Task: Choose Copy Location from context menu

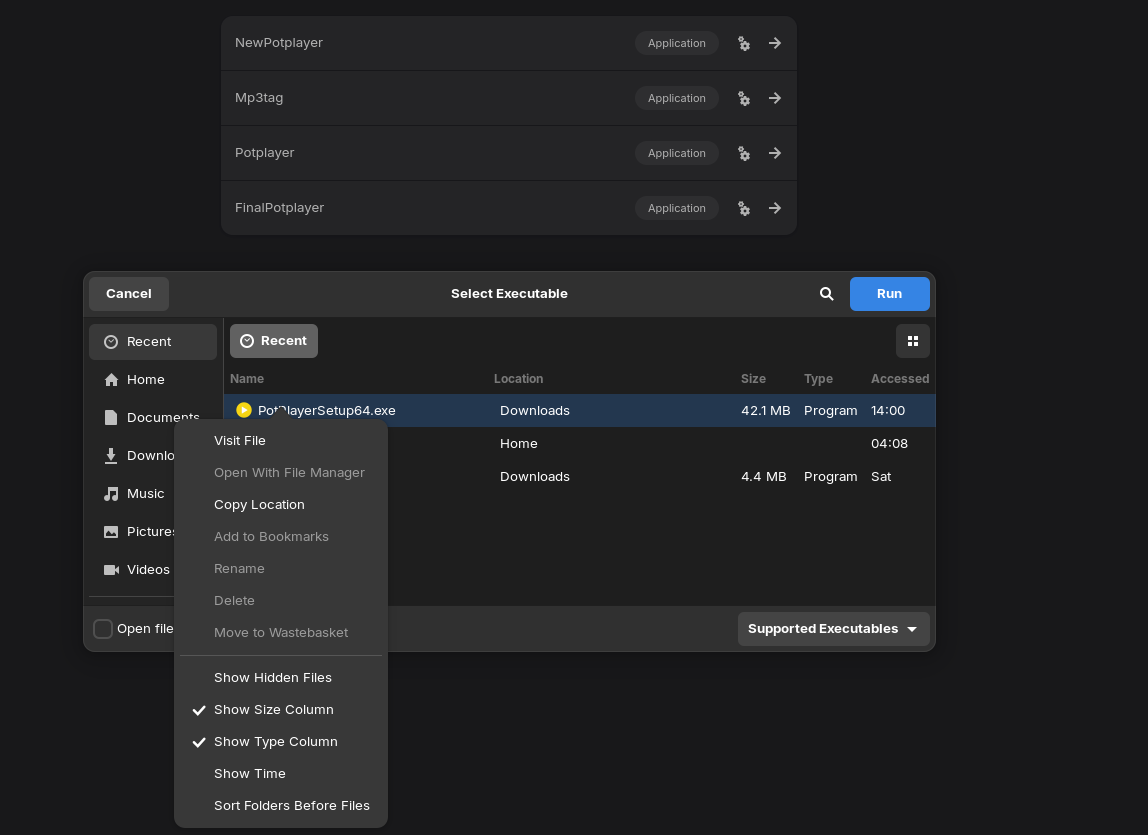Action: click(280, 505)
